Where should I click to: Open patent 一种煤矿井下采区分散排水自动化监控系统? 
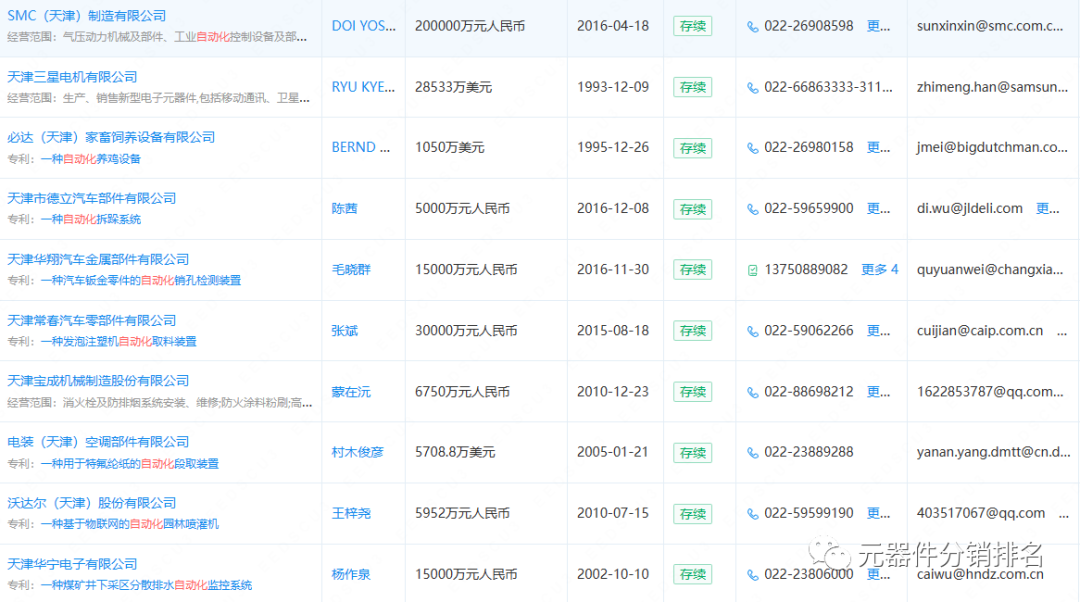(147, 585)
